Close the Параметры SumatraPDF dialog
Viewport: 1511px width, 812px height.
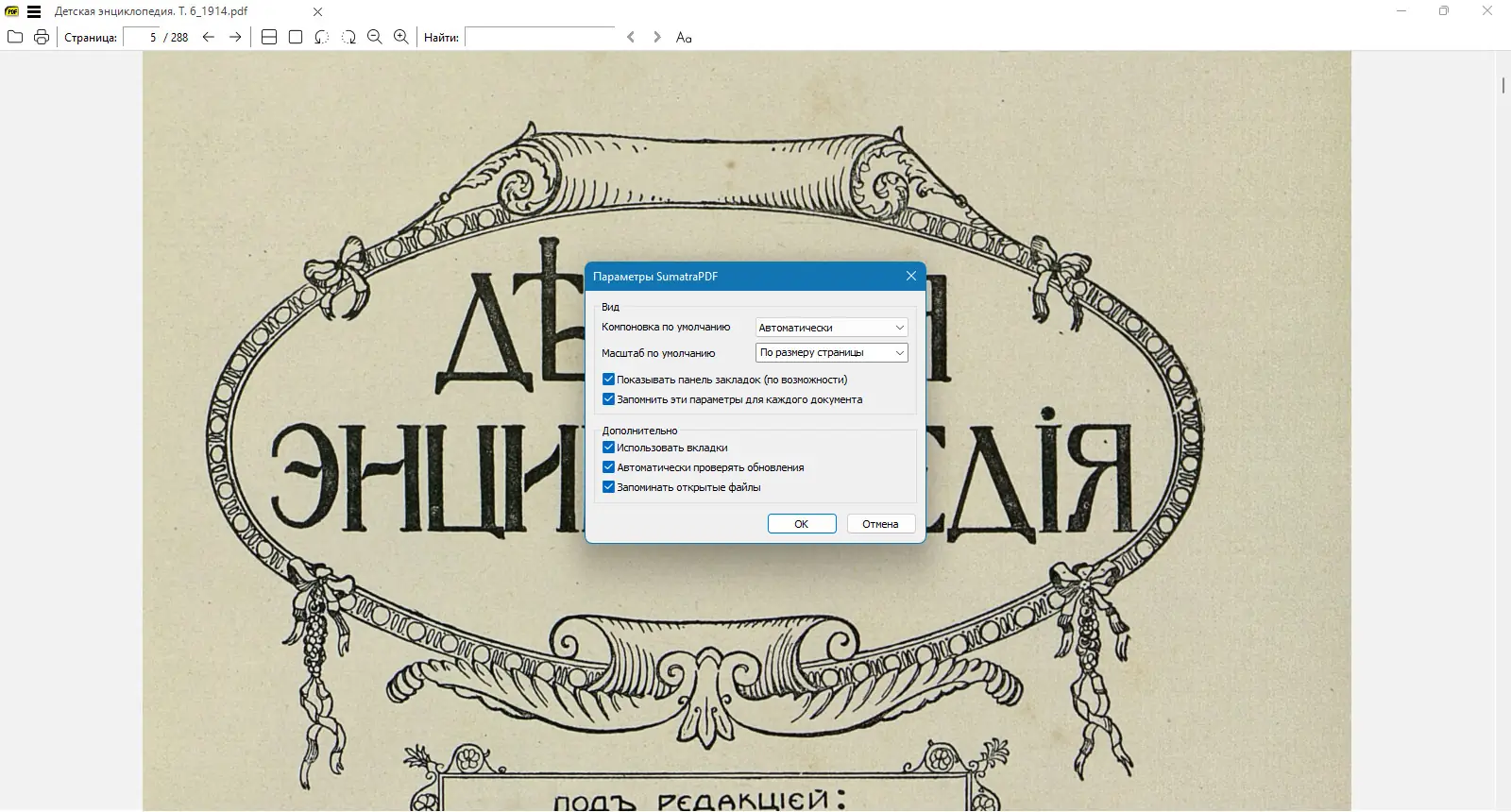911,276
